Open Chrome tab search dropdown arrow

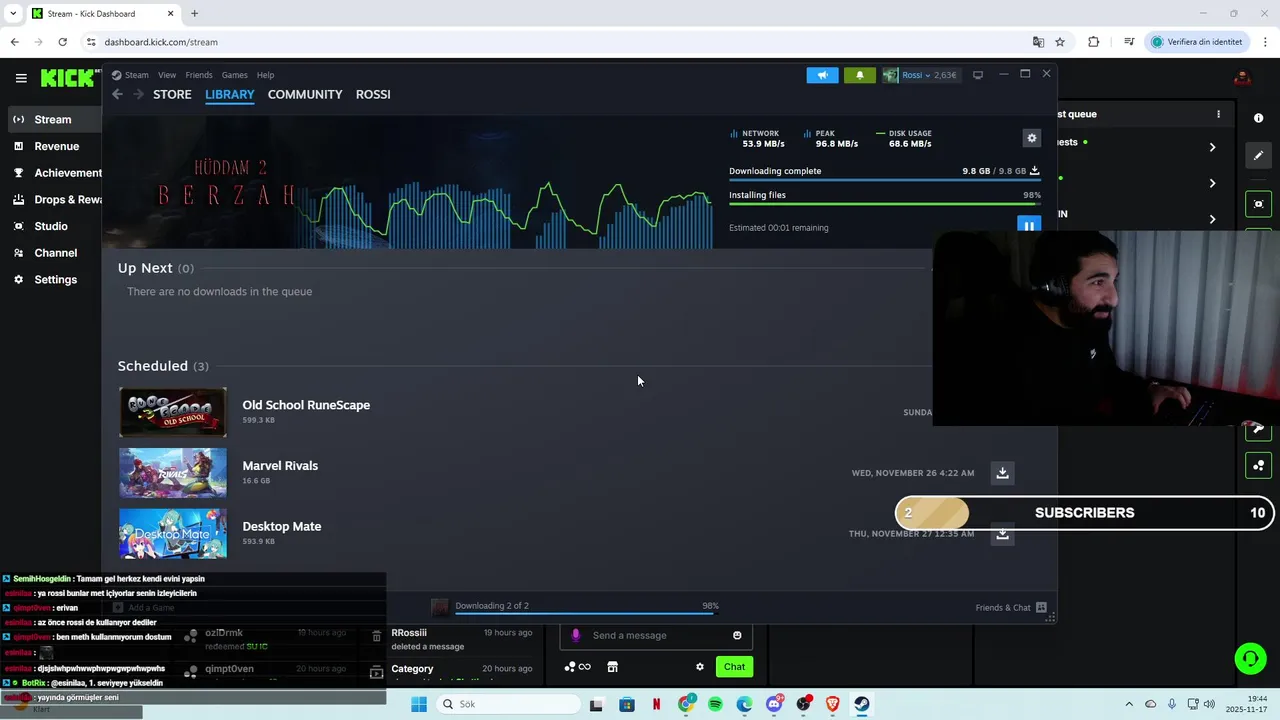(13, 14)
